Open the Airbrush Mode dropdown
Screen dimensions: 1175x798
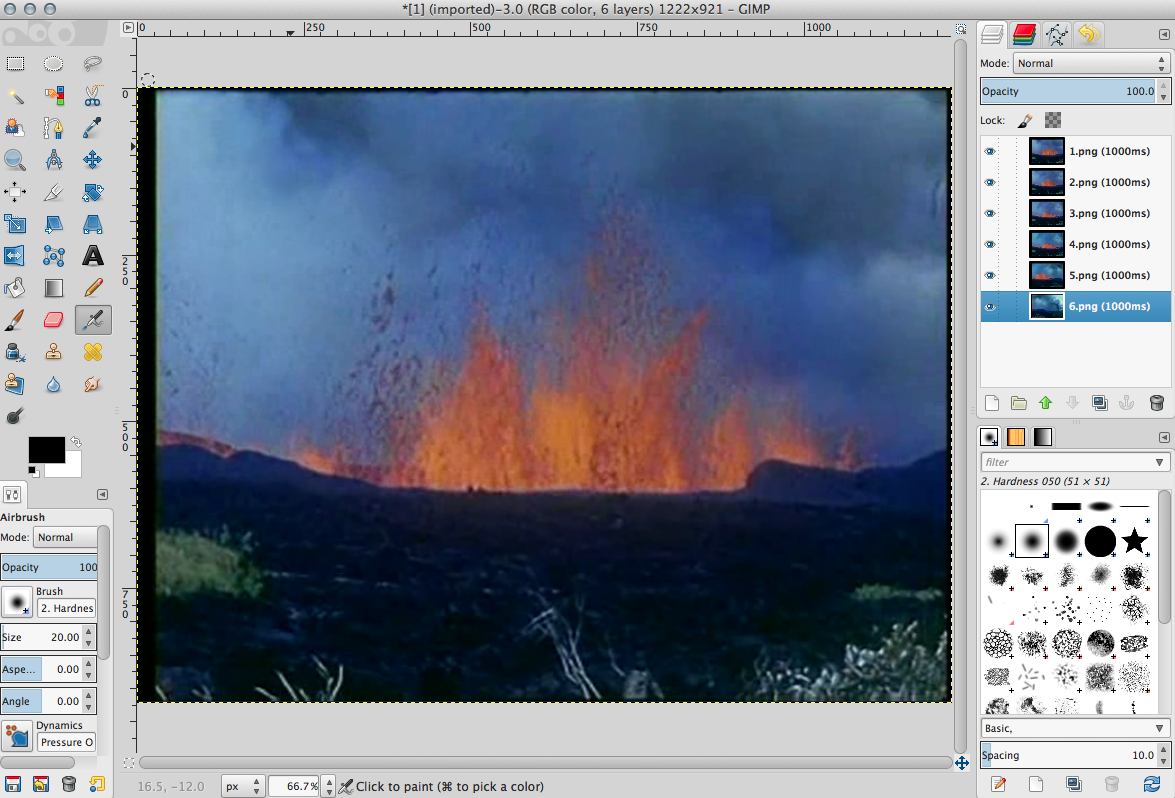click(65, 537)
